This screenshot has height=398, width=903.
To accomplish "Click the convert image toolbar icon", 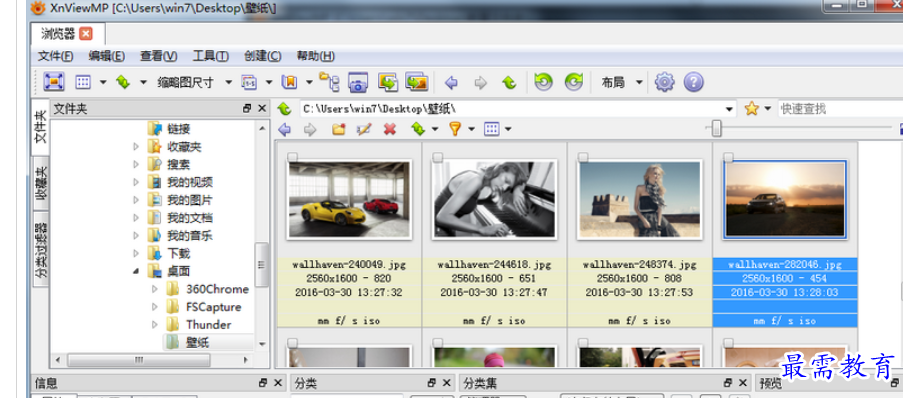I will [388, 82].
